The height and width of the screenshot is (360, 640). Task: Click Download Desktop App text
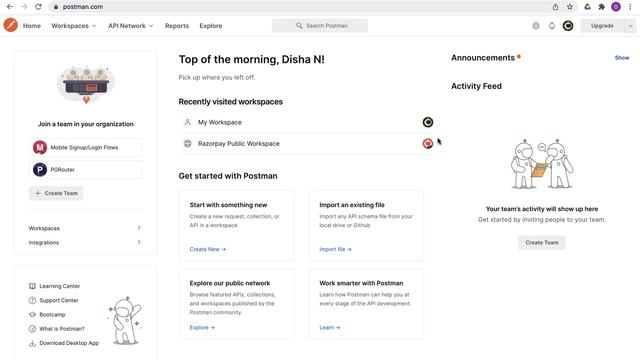click(x=69, y=343)
